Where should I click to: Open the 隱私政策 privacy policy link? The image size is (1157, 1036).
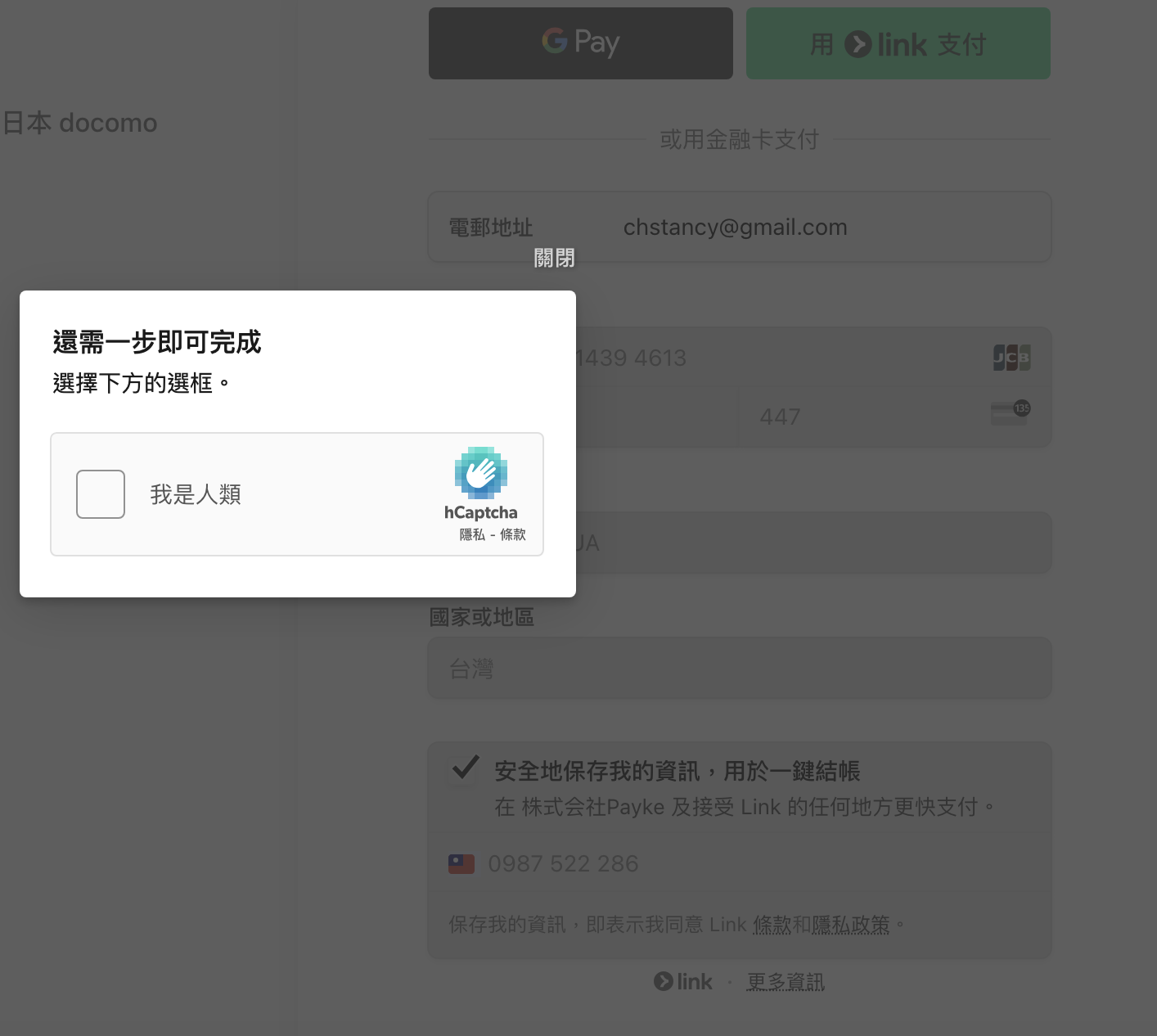850,925
